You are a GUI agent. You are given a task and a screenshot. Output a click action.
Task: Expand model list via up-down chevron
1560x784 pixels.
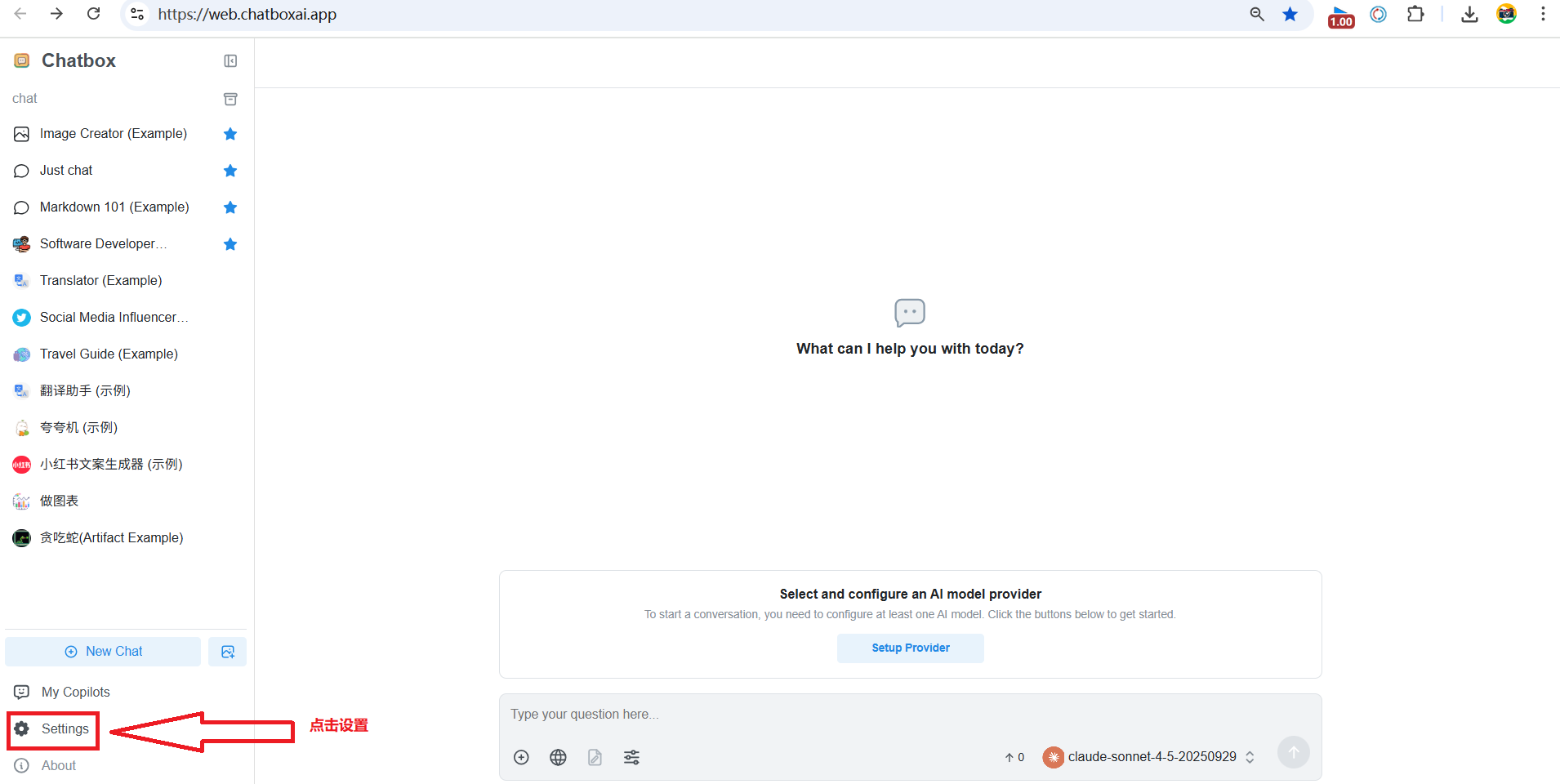click(x=1250, y=757)
